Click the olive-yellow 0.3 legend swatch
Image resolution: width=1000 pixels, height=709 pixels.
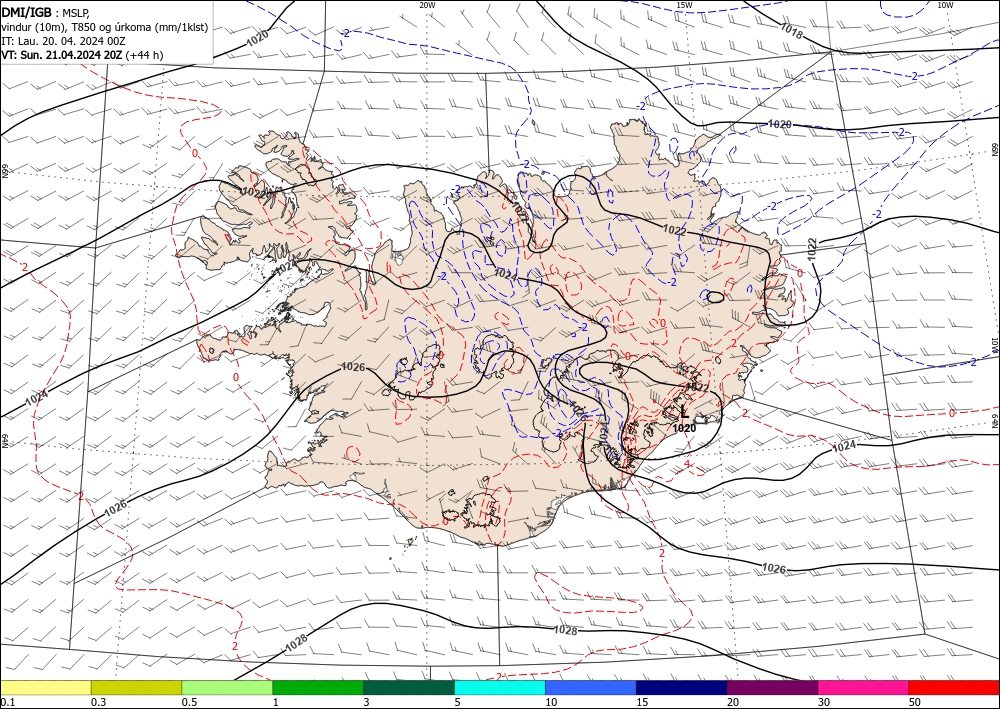click(136, 687)
